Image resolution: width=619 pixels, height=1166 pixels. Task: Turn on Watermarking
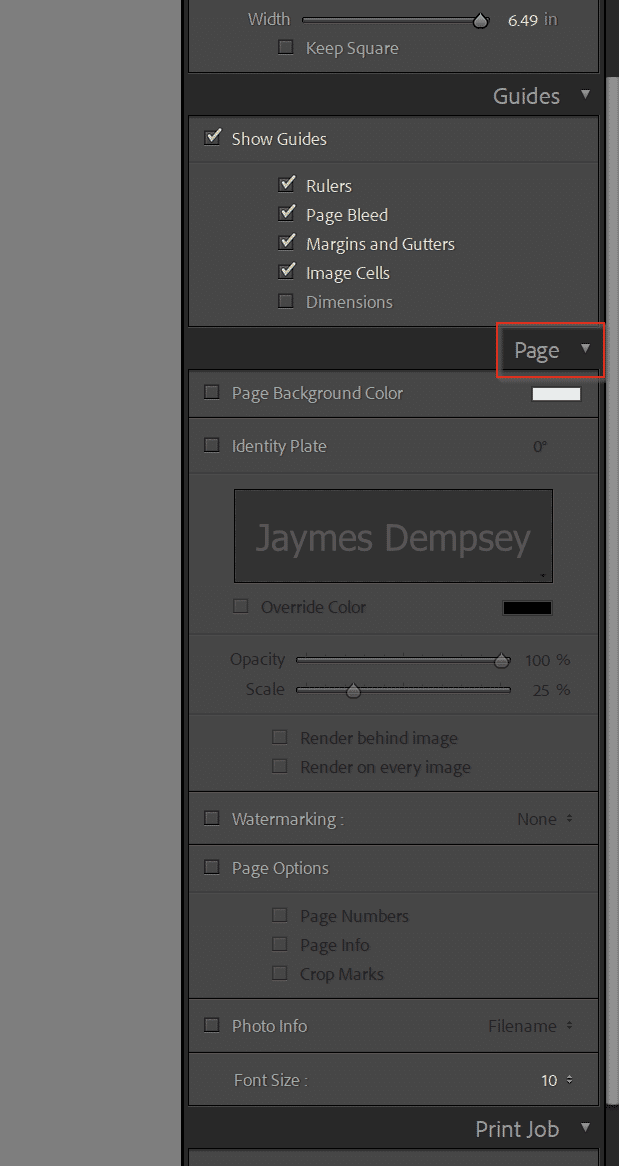pyautogui.click(x=211, y=817)
